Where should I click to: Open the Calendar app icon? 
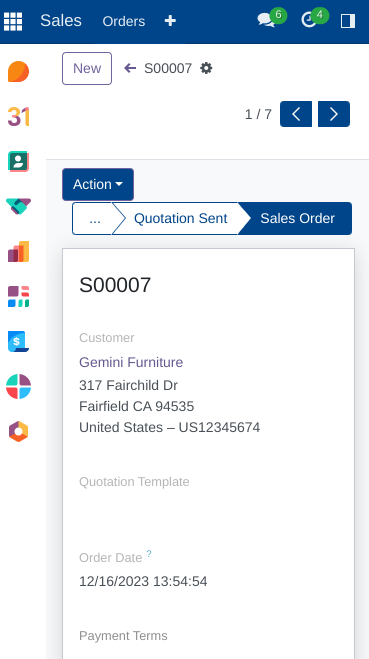tap(18, 116)
